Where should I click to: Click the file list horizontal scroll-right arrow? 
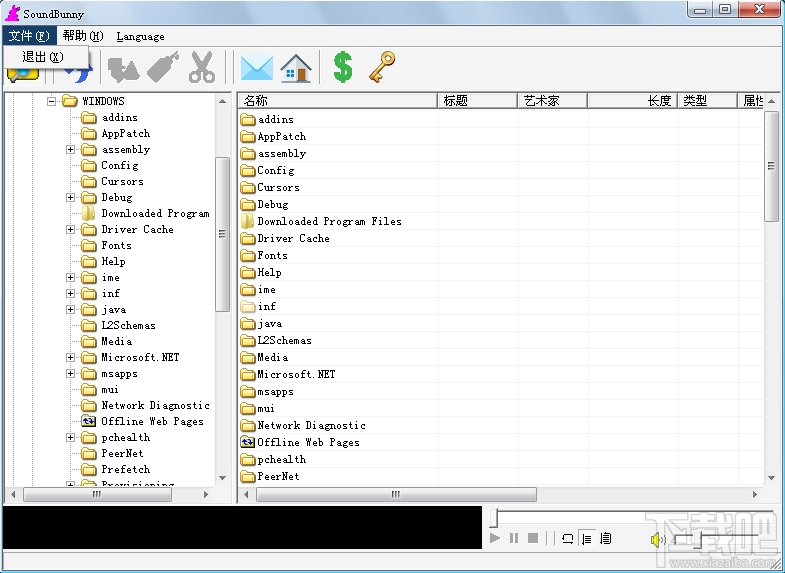tap(755, 494)
